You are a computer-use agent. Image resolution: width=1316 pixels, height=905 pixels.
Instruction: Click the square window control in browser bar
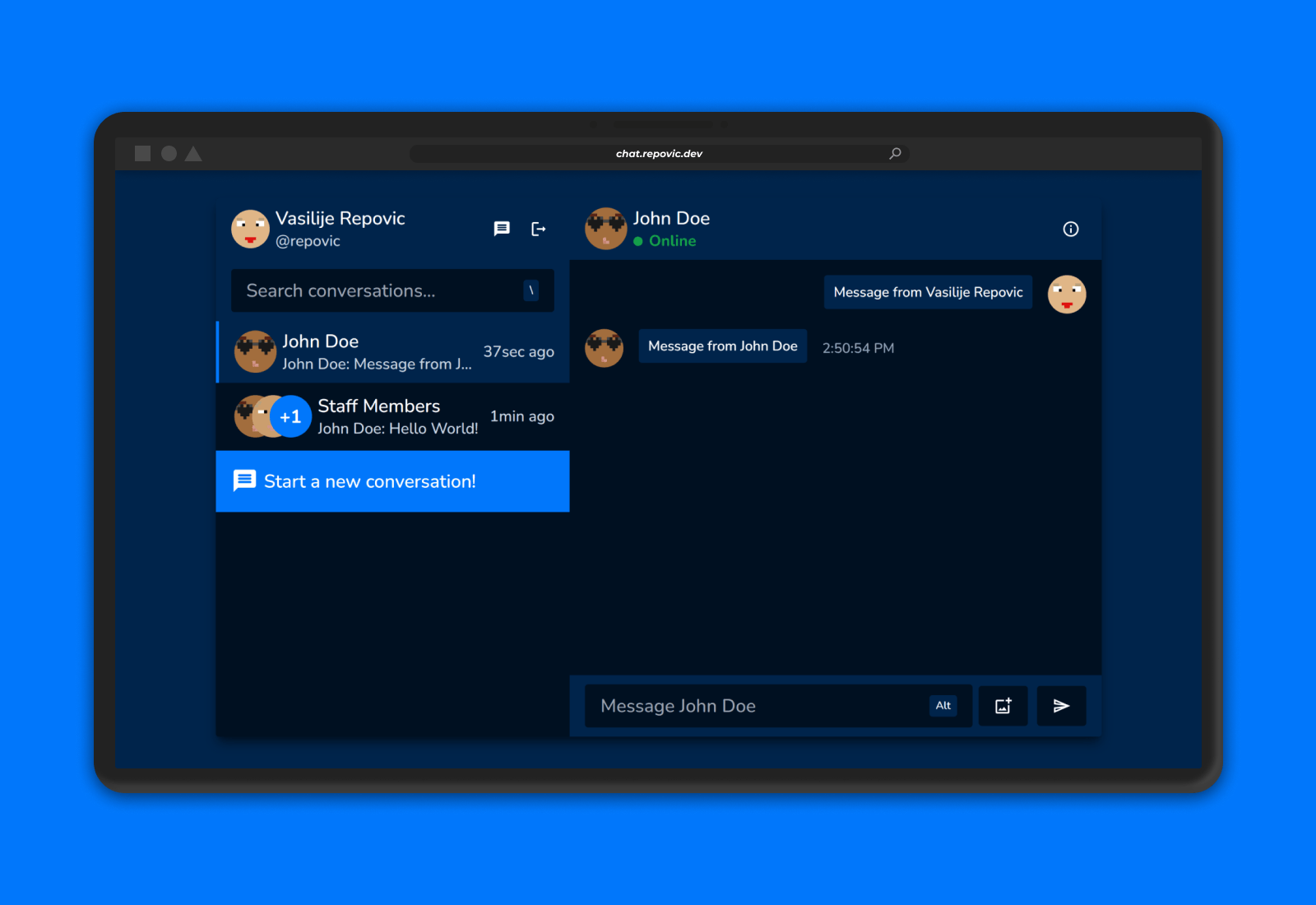(142, 153)
